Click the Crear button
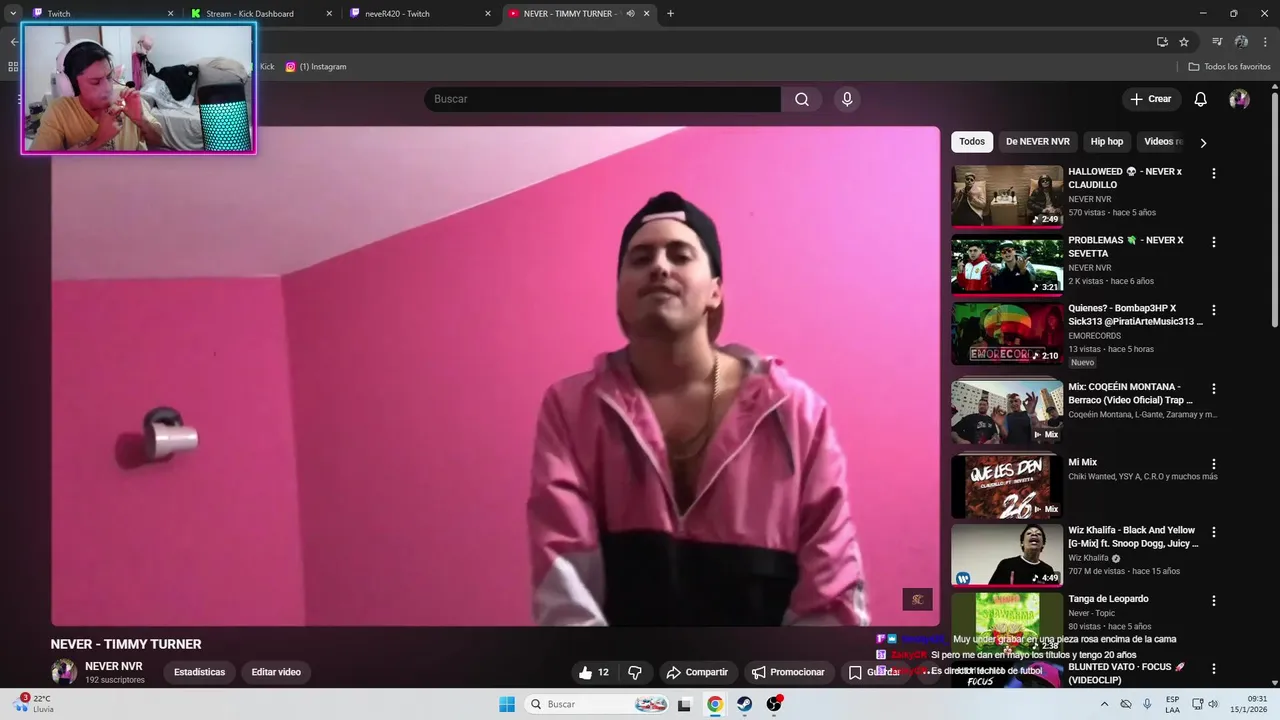The height and width of the screenshot is (720, 1280). tap(1151, 99)
